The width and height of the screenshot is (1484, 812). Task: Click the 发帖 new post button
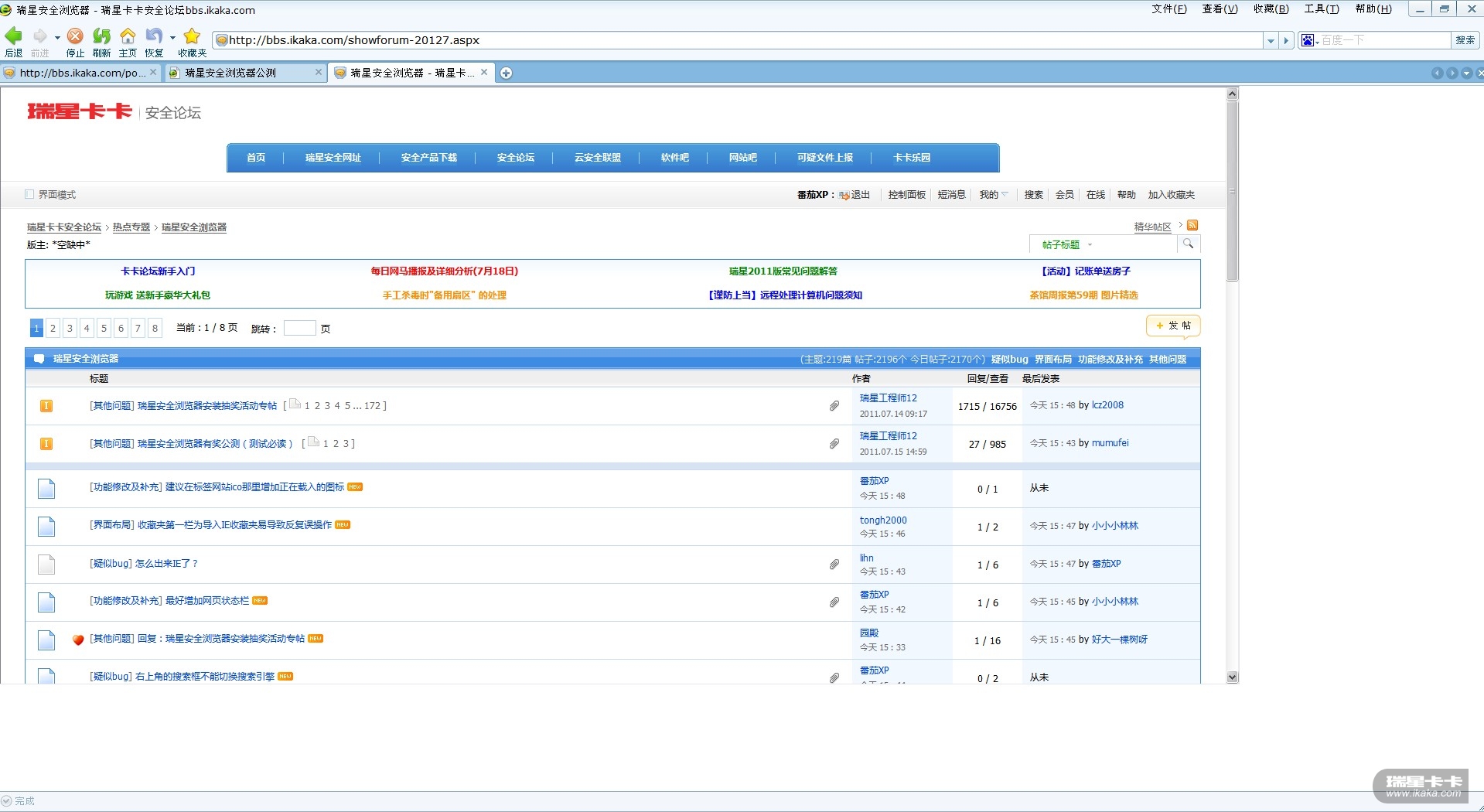pos(1172,326)
